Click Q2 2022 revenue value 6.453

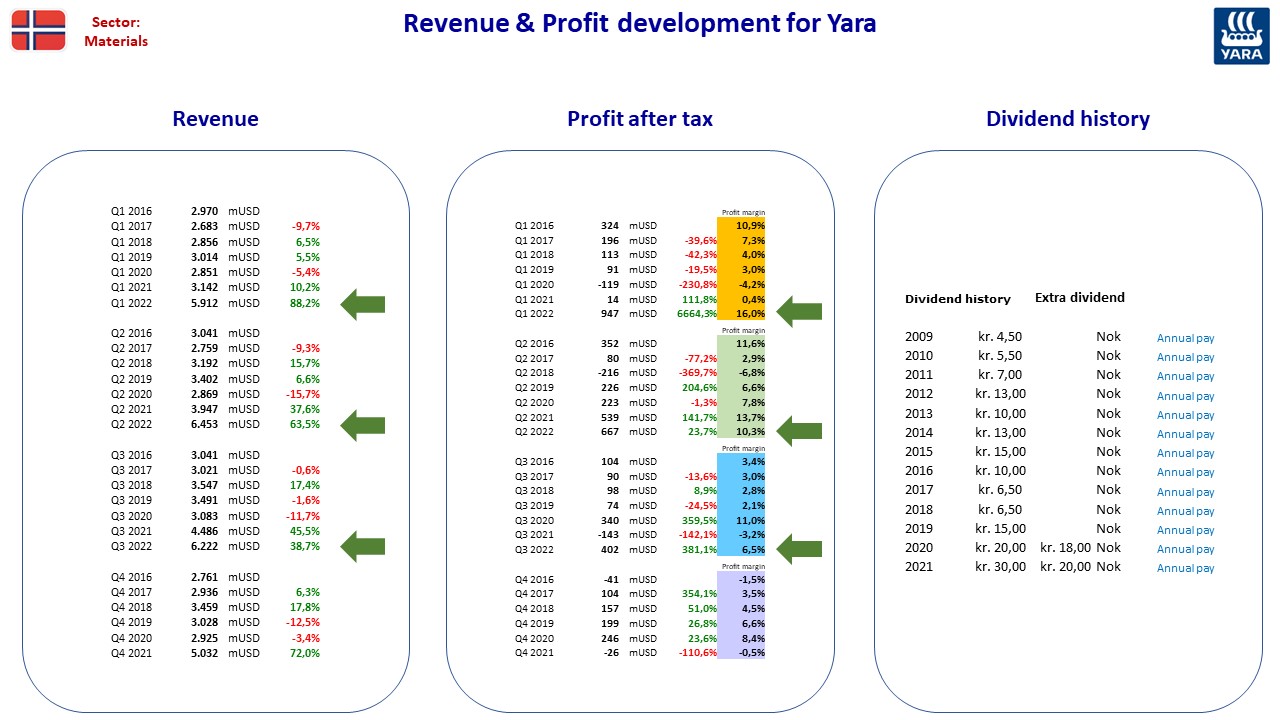pos(204,424)
